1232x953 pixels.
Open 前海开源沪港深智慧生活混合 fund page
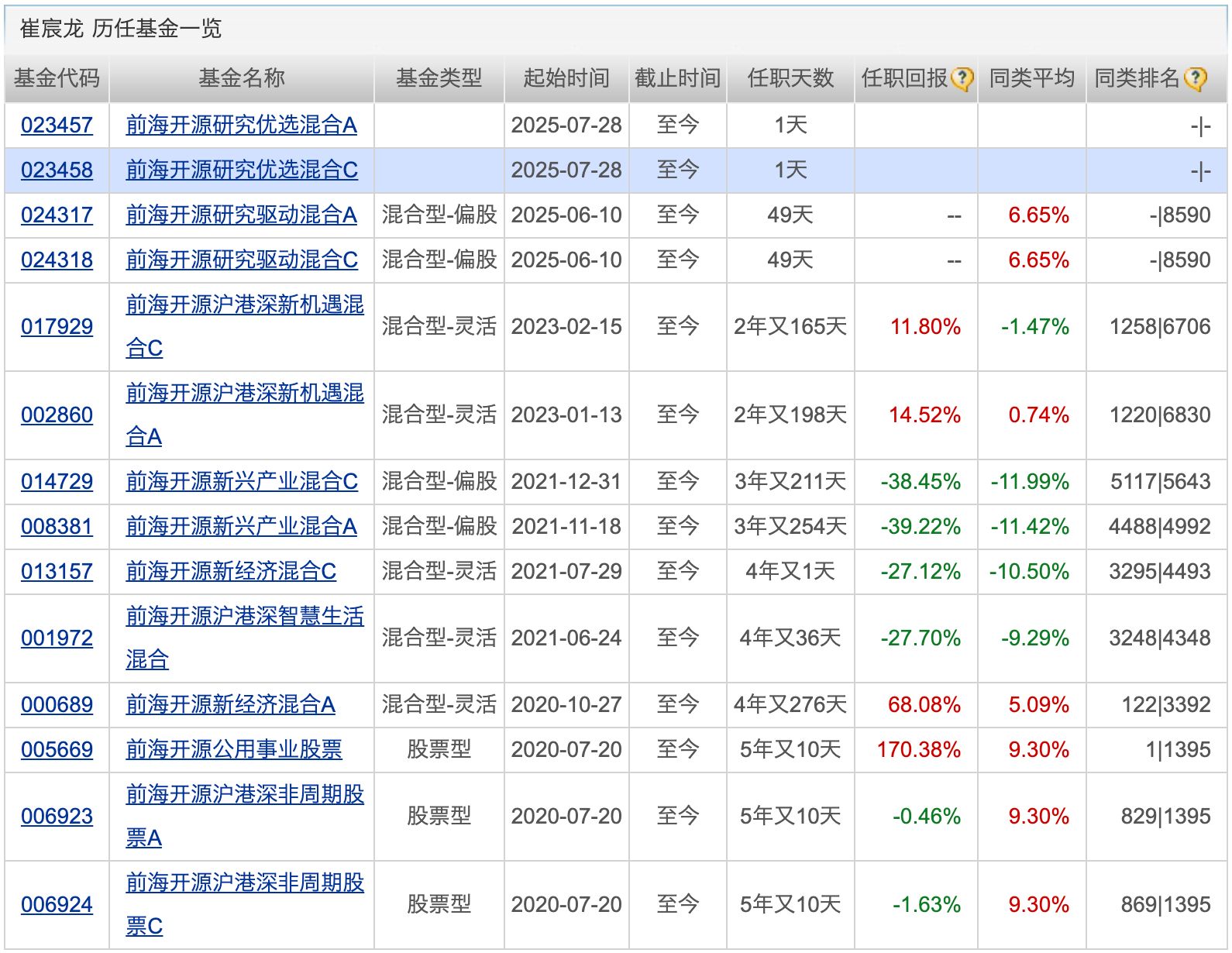(x=244, y=616)
